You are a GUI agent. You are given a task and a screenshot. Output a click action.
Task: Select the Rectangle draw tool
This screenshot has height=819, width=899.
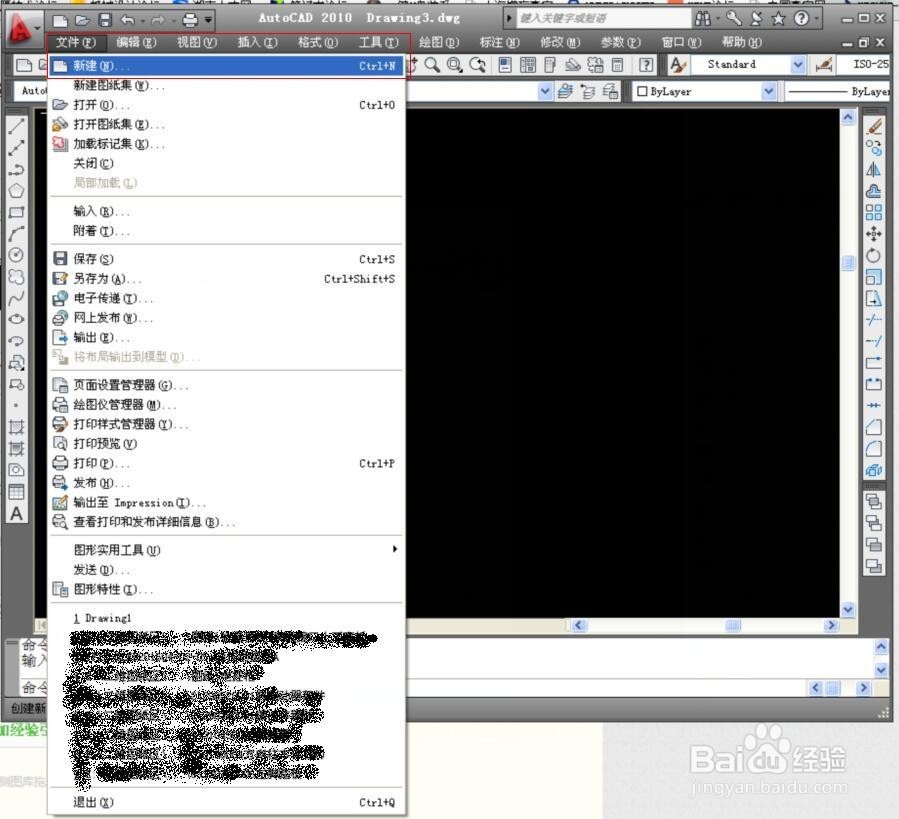pyautogui.click(x=17, y=212)
